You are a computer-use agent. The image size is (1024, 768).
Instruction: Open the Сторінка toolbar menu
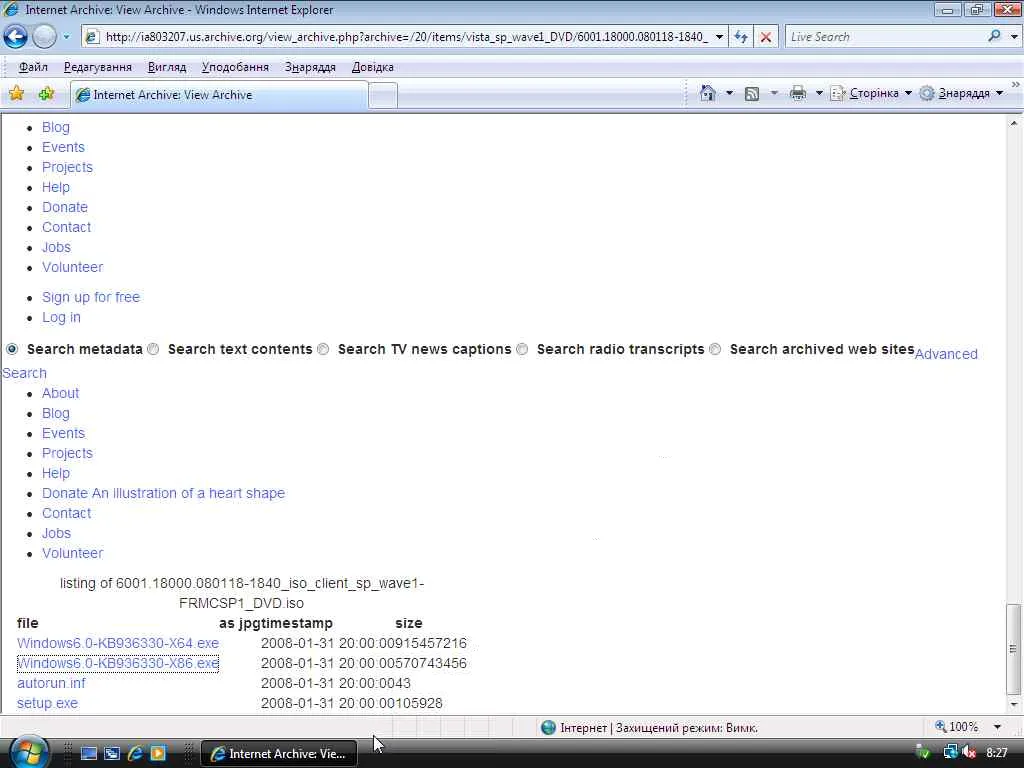tap(871, 93)
